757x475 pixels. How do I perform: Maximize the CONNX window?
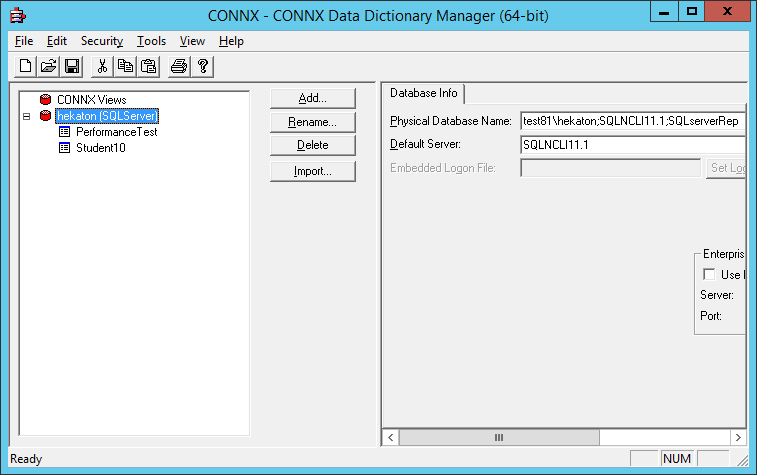(x=692, y=12)
